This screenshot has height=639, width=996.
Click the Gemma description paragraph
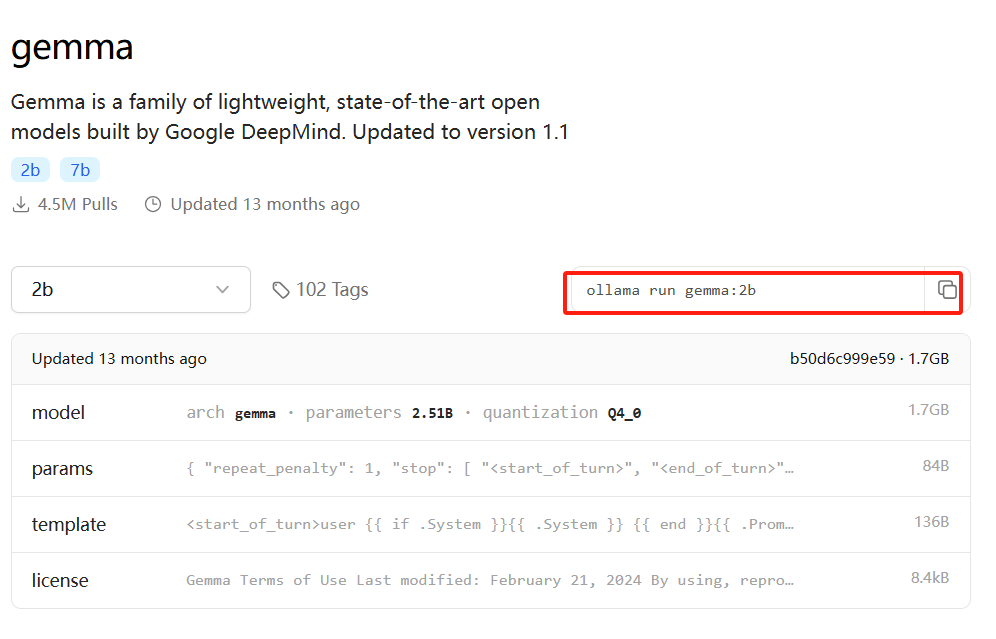(x=290, y=117)
